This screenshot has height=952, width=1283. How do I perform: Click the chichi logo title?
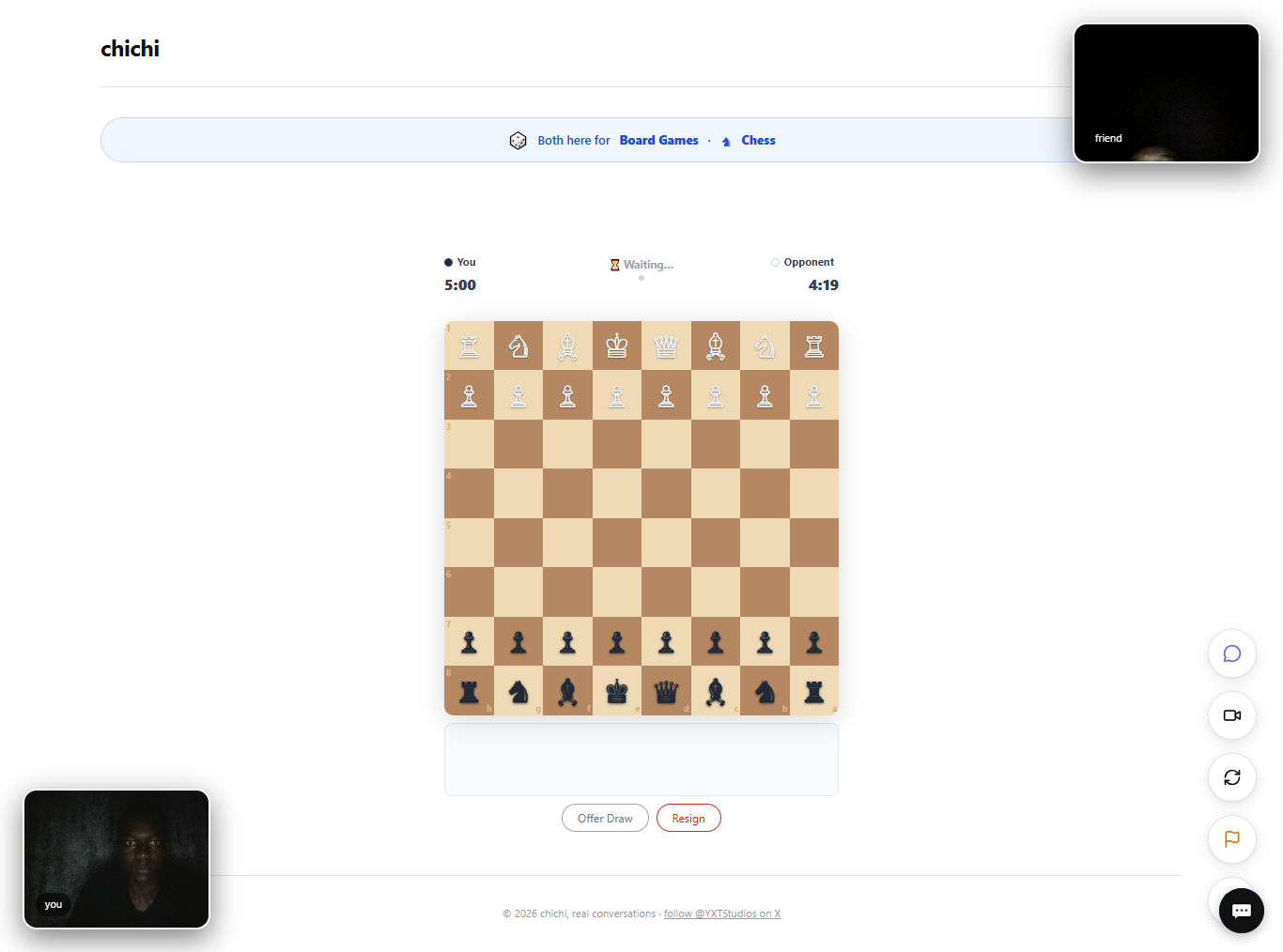pos(130,49)
